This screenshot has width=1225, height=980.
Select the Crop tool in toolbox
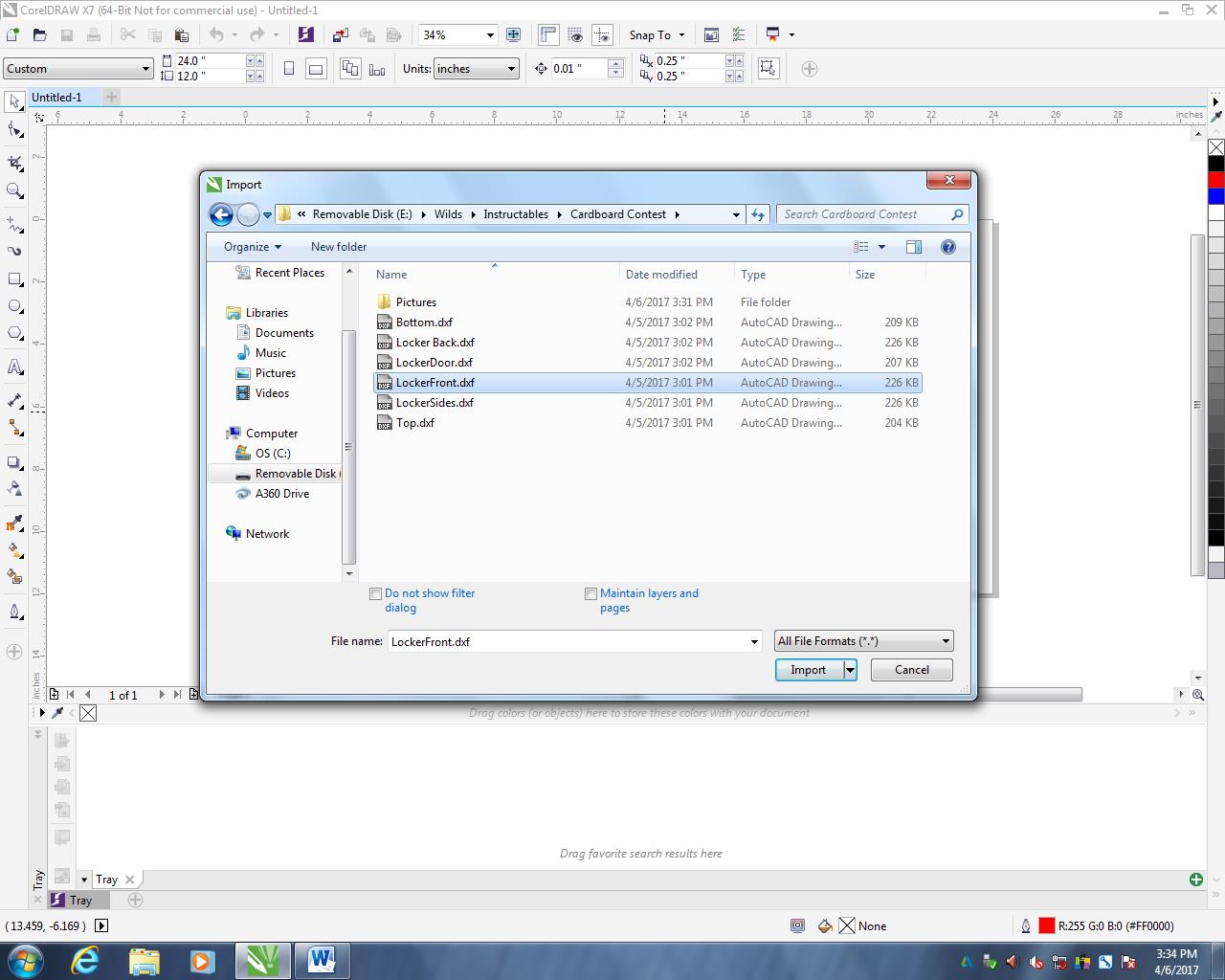tap(14, 163)
